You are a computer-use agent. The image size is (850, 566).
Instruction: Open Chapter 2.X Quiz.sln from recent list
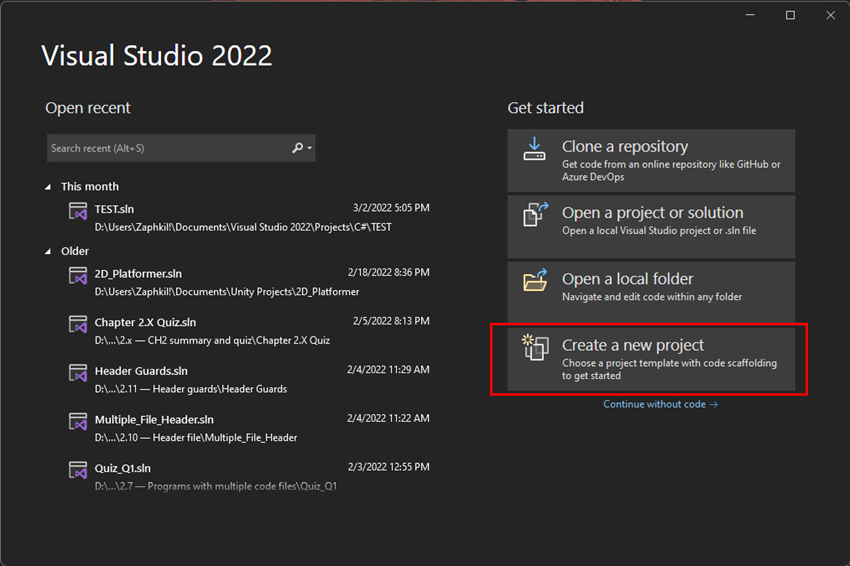249,331
